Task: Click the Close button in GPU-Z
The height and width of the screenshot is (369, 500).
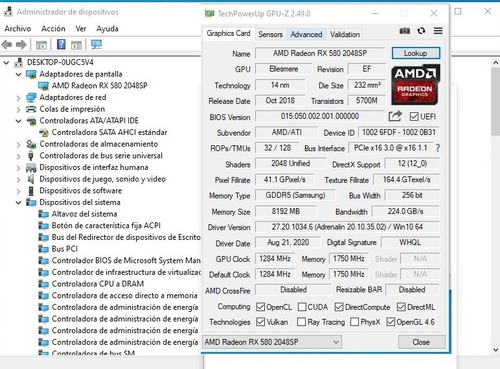Action: [x=421, y=342]
